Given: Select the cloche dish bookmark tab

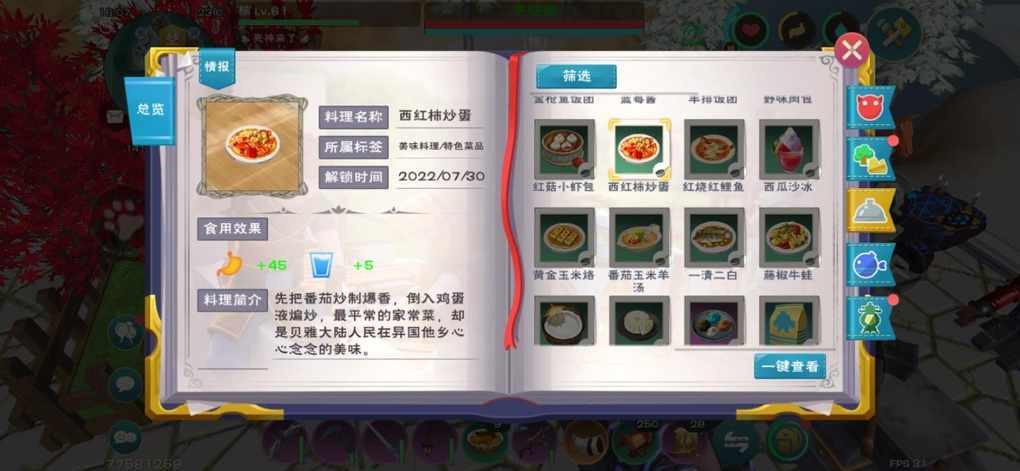Looking at the screenshot, I should (x=870, y=210).
